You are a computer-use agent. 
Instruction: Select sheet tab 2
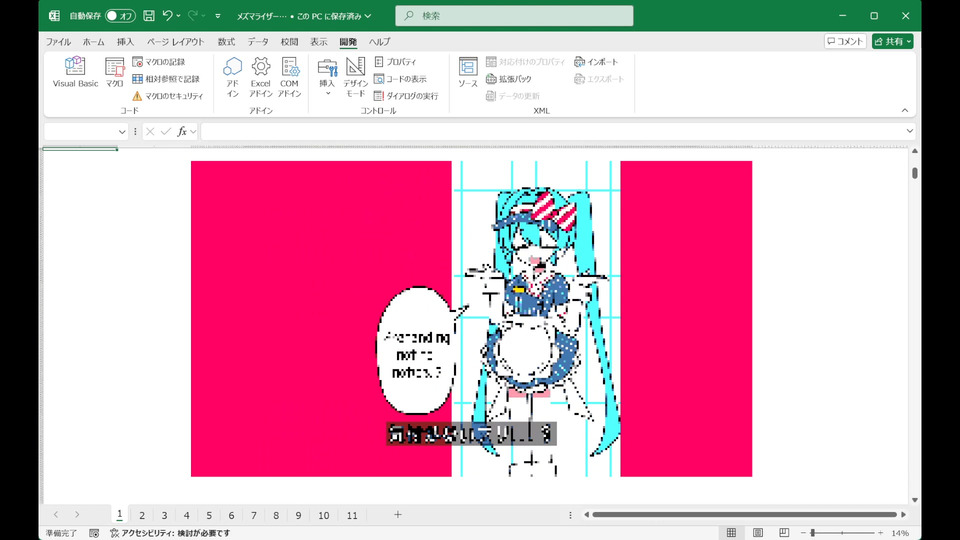tap(142, 516)
